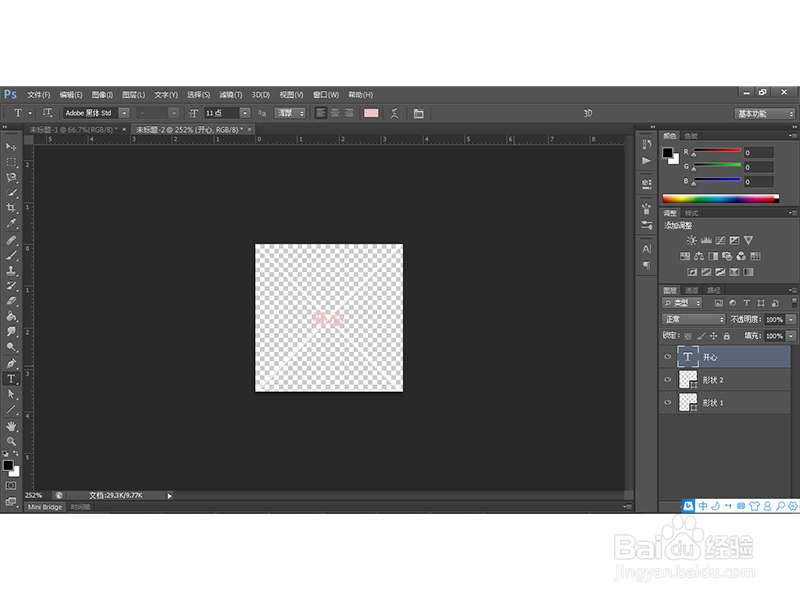Open the History panel icon

(x=646, y=144)
